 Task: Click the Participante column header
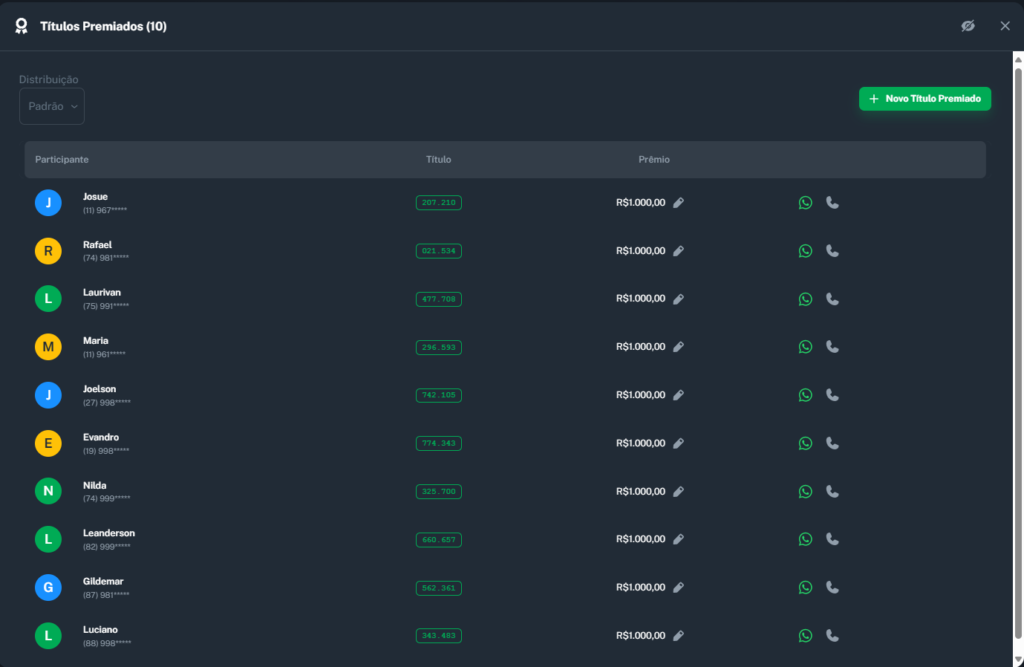pos(62,160)
